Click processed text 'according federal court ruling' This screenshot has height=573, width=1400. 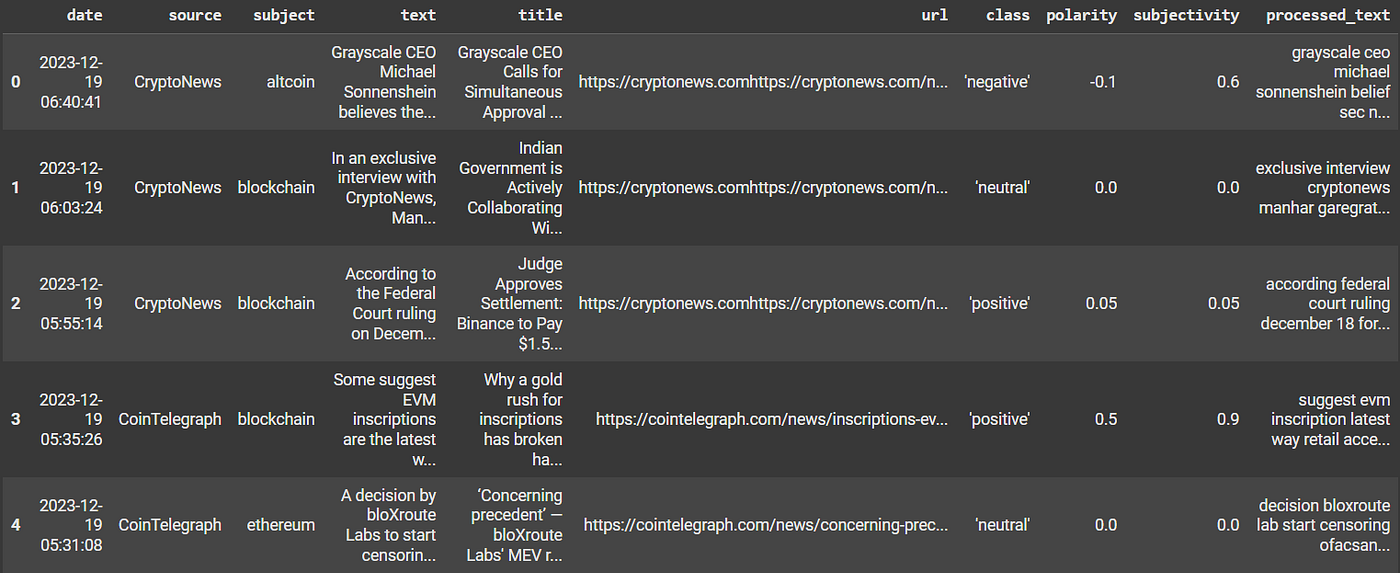(x=1325, y=303)
